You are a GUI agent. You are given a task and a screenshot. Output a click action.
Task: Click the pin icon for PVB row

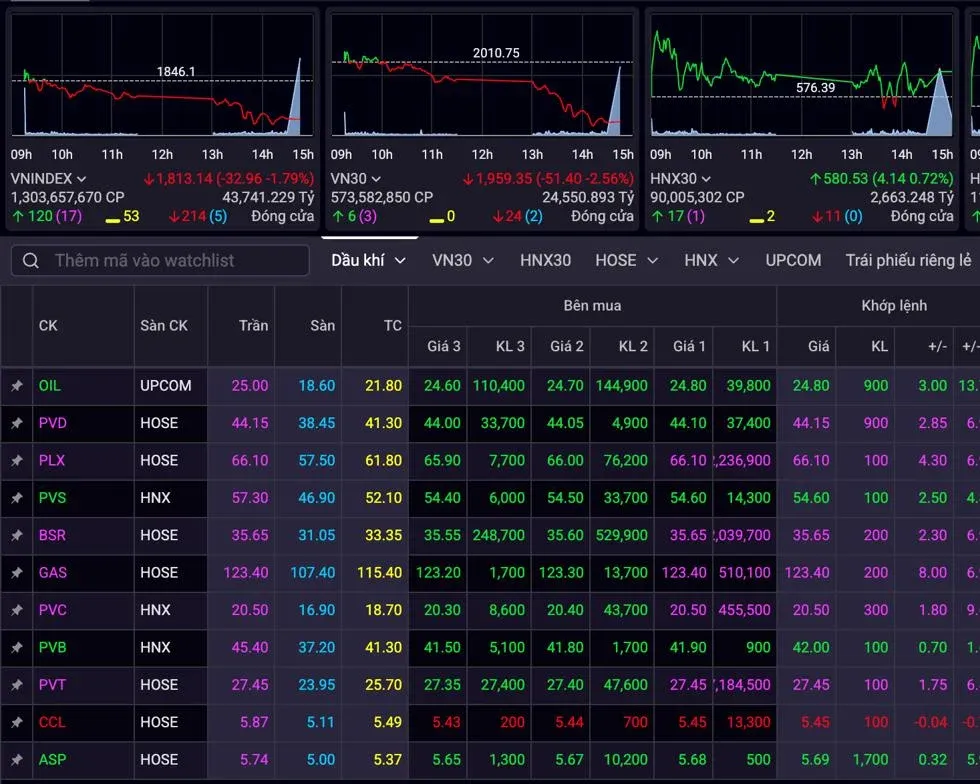pos(17,648)
